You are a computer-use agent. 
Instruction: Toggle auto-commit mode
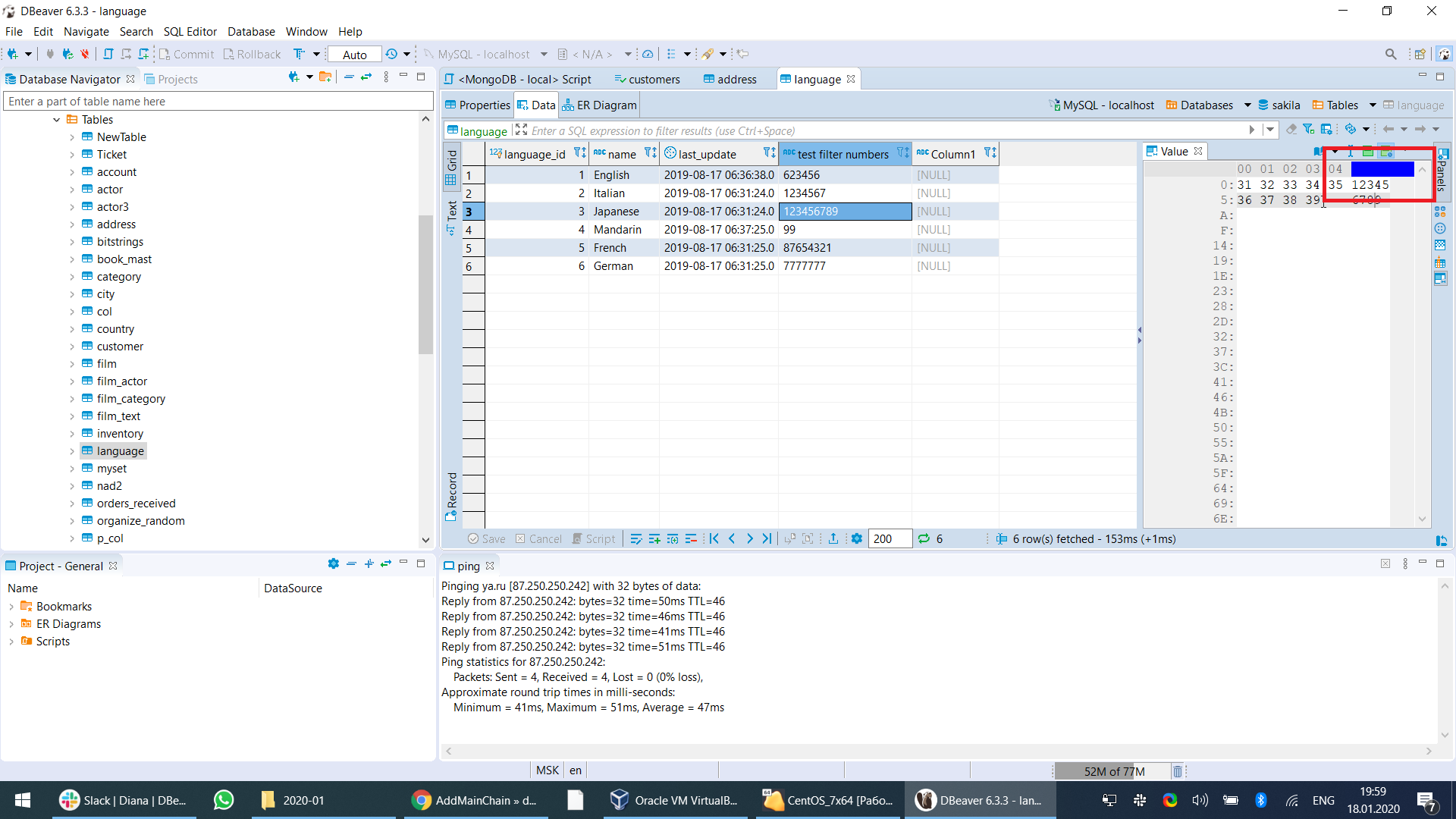click(354, 54)
